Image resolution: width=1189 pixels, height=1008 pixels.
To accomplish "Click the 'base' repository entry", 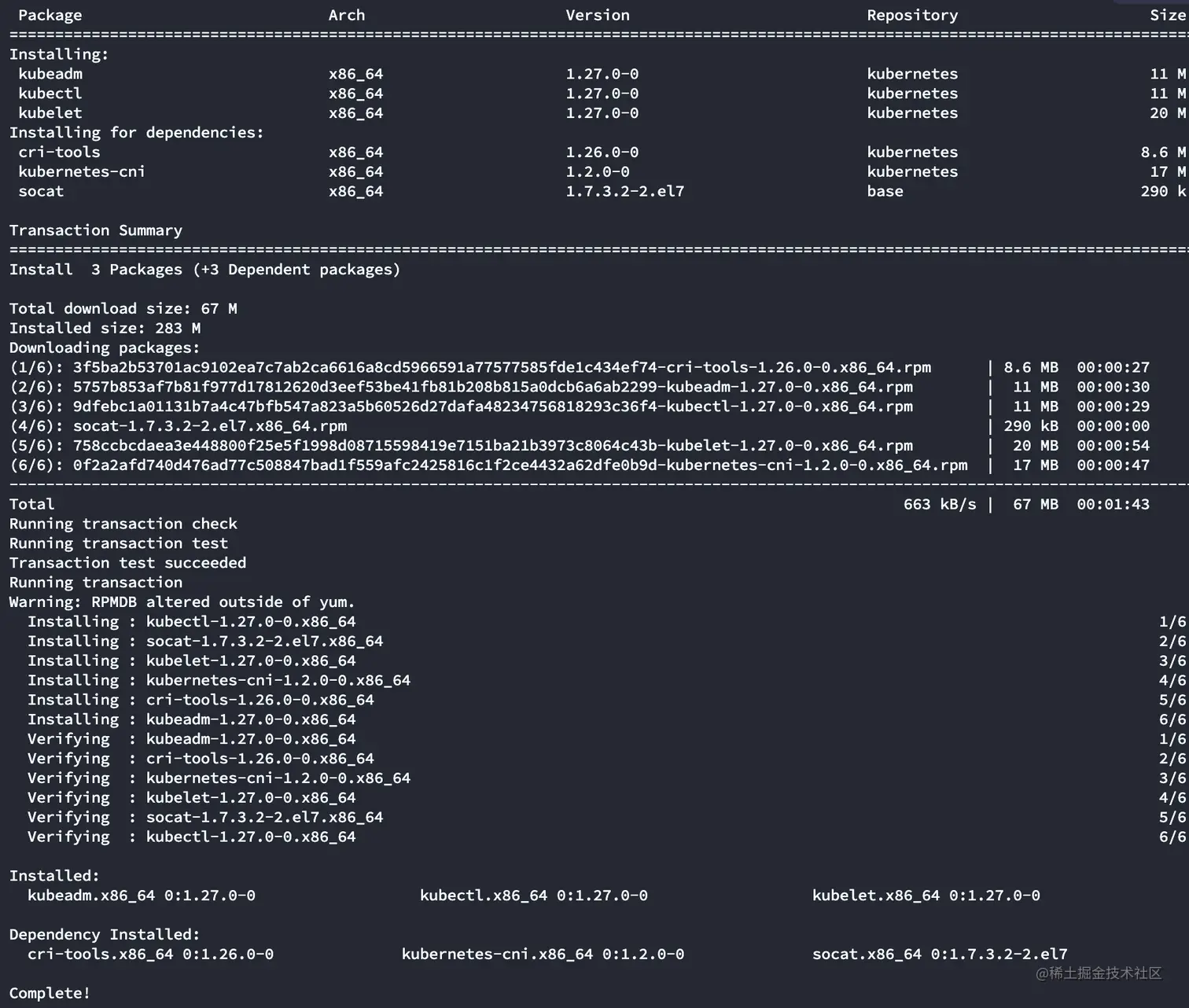I will pos(885,191).
